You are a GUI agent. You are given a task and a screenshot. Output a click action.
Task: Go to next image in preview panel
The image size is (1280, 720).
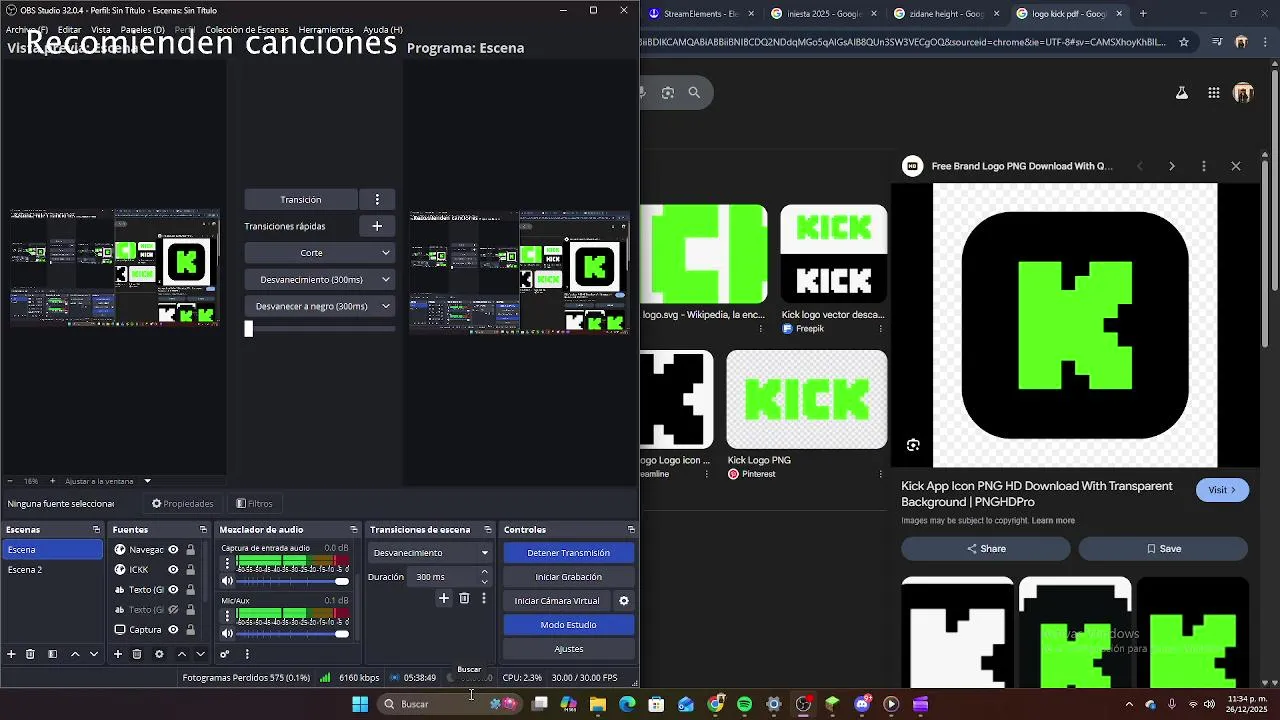point(1172,166)
